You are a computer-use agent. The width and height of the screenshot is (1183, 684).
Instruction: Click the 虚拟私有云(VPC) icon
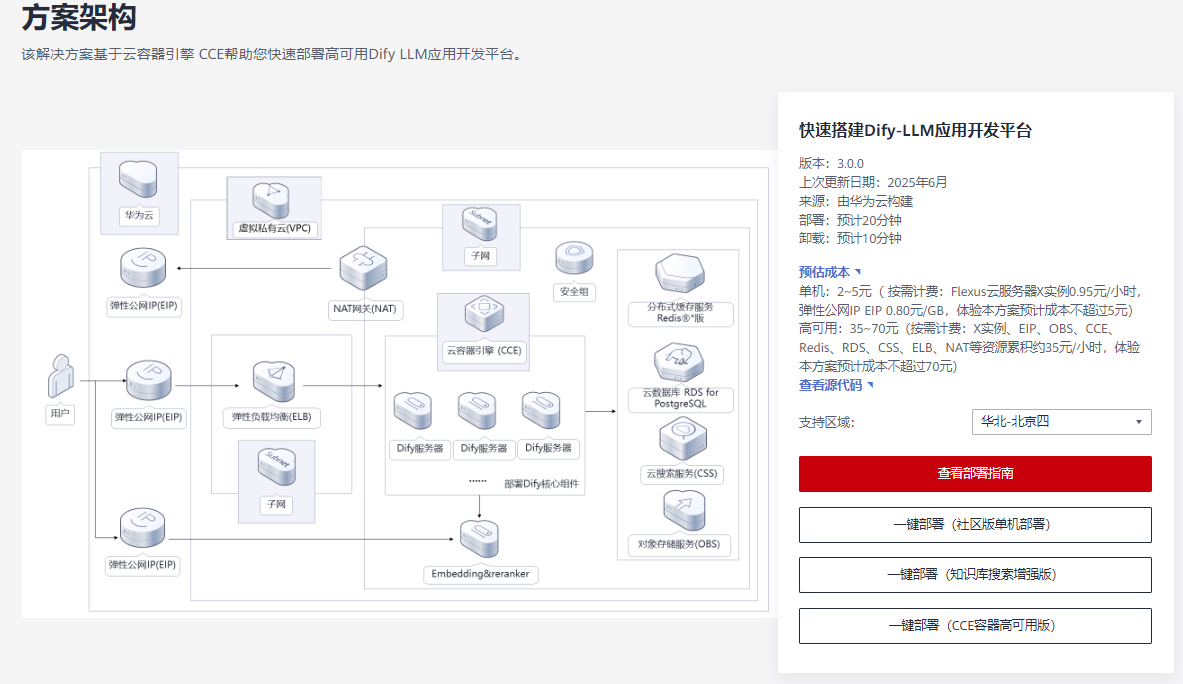(x=272, y=200)
